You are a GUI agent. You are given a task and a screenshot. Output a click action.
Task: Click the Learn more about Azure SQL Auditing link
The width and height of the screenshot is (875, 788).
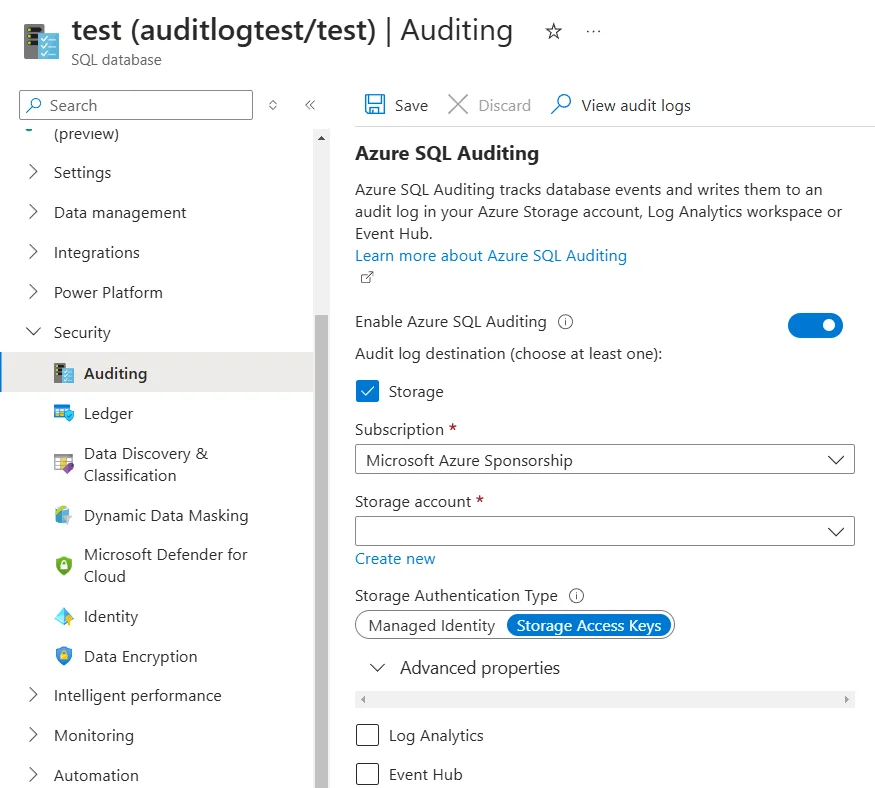(x=491, y=255)
